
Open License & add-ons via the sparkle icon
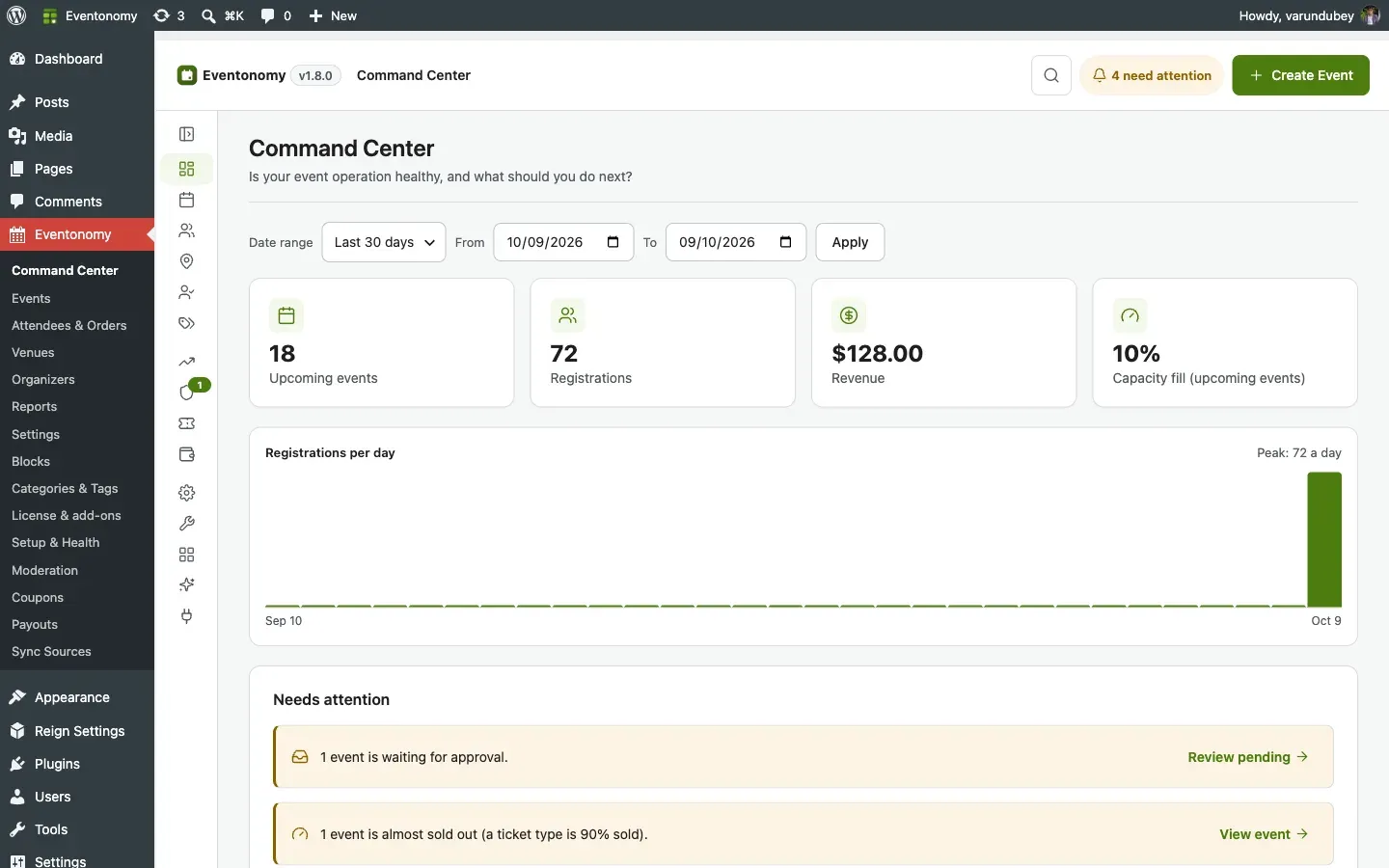point(187,585)
